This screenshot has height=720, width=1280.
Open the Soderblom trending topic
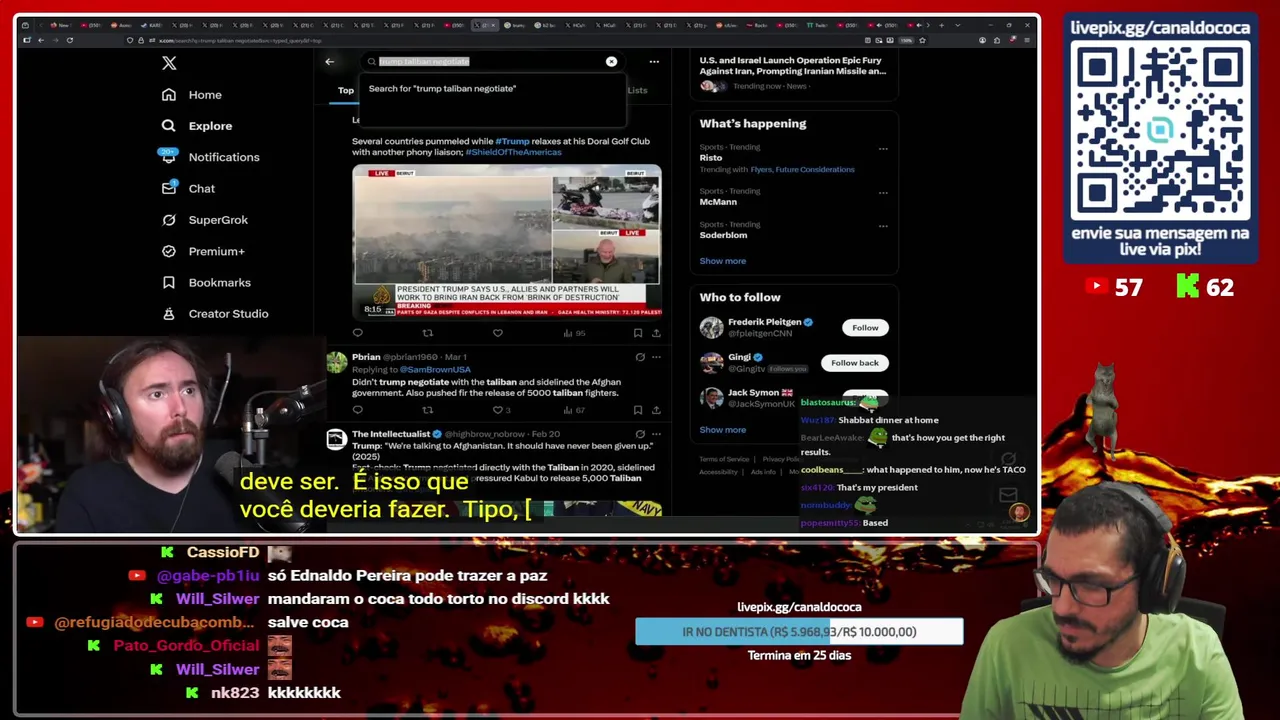point(723,235)
